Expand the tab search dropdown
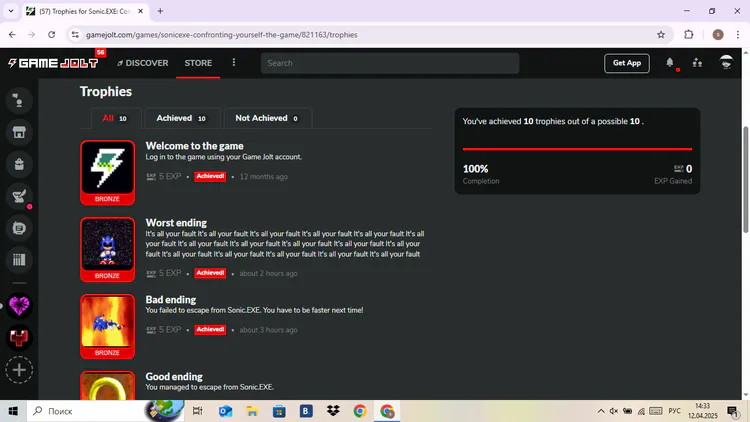Viewport: 750px width, 422px height. click(11, 11)
